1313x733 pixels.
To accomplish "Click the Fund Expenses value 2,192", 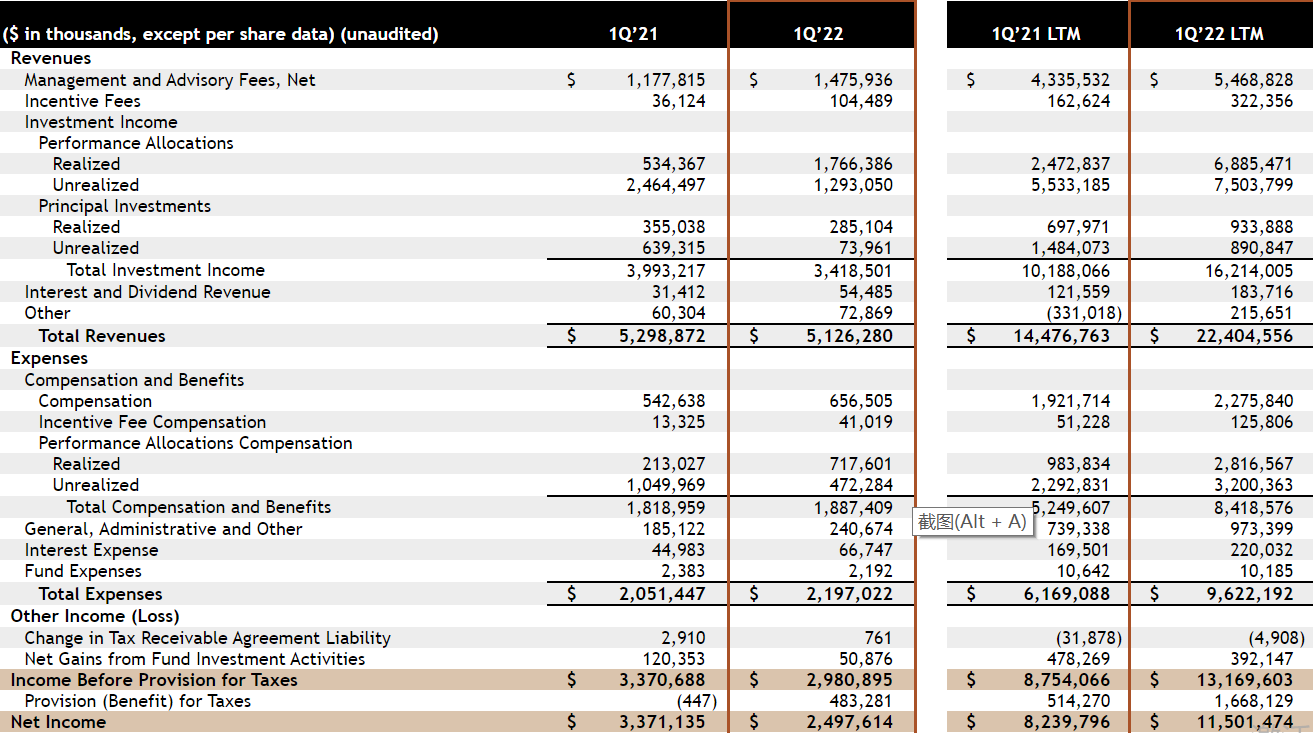I will click(x=871, y=571).
